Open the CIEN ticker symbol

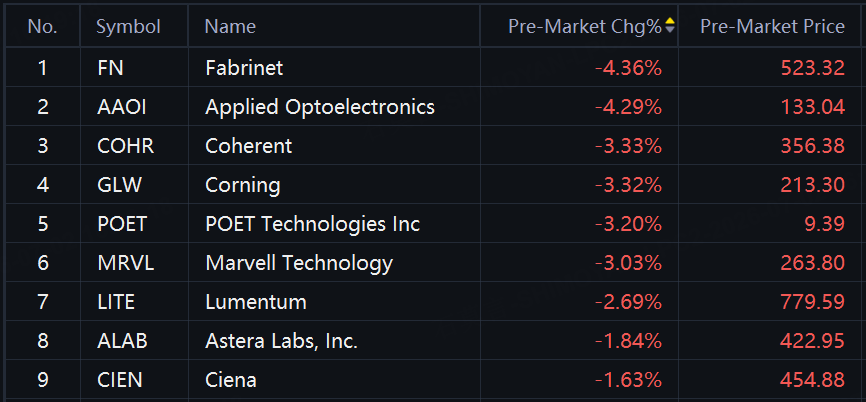coord(119,380)
